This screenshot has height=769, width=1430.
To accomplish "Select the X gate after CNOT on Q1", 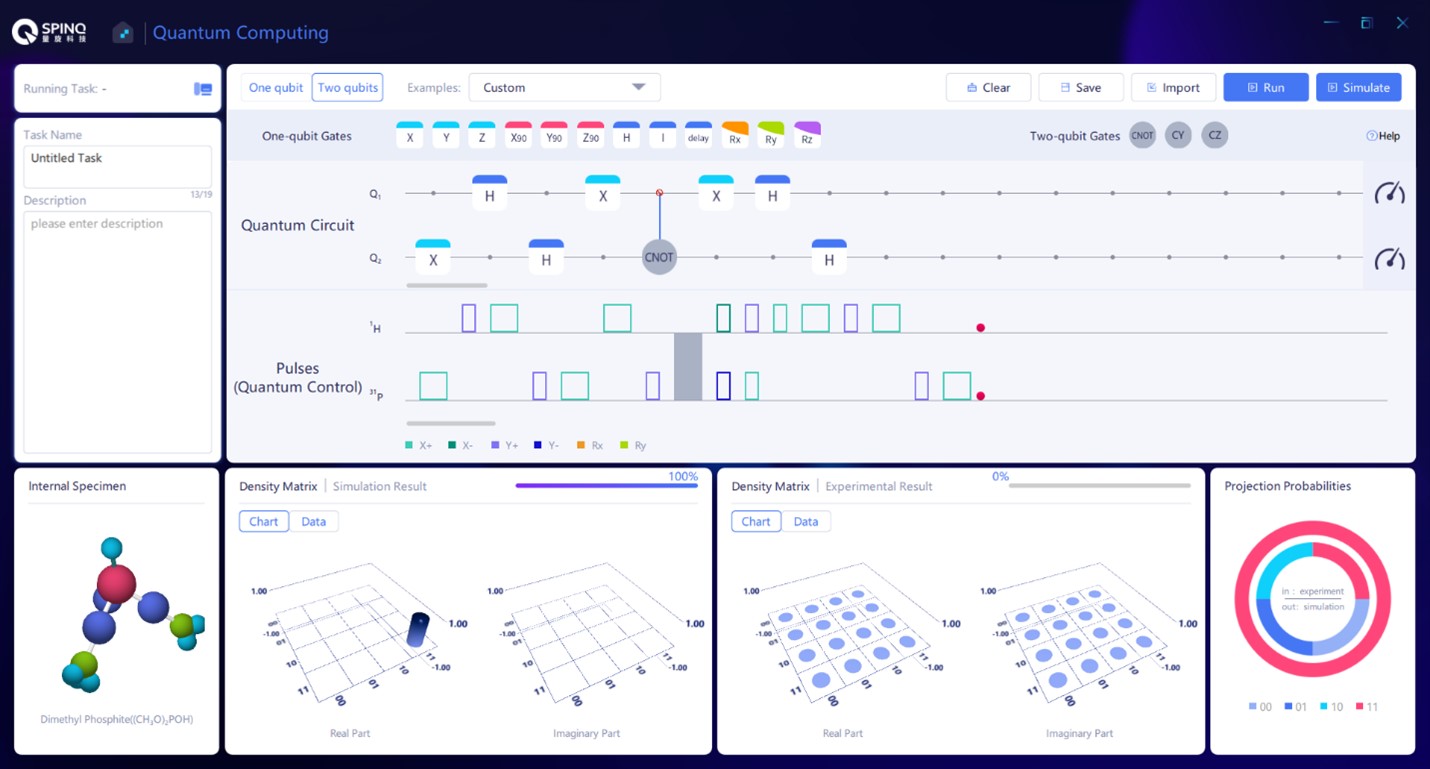I will pos(716,193).
